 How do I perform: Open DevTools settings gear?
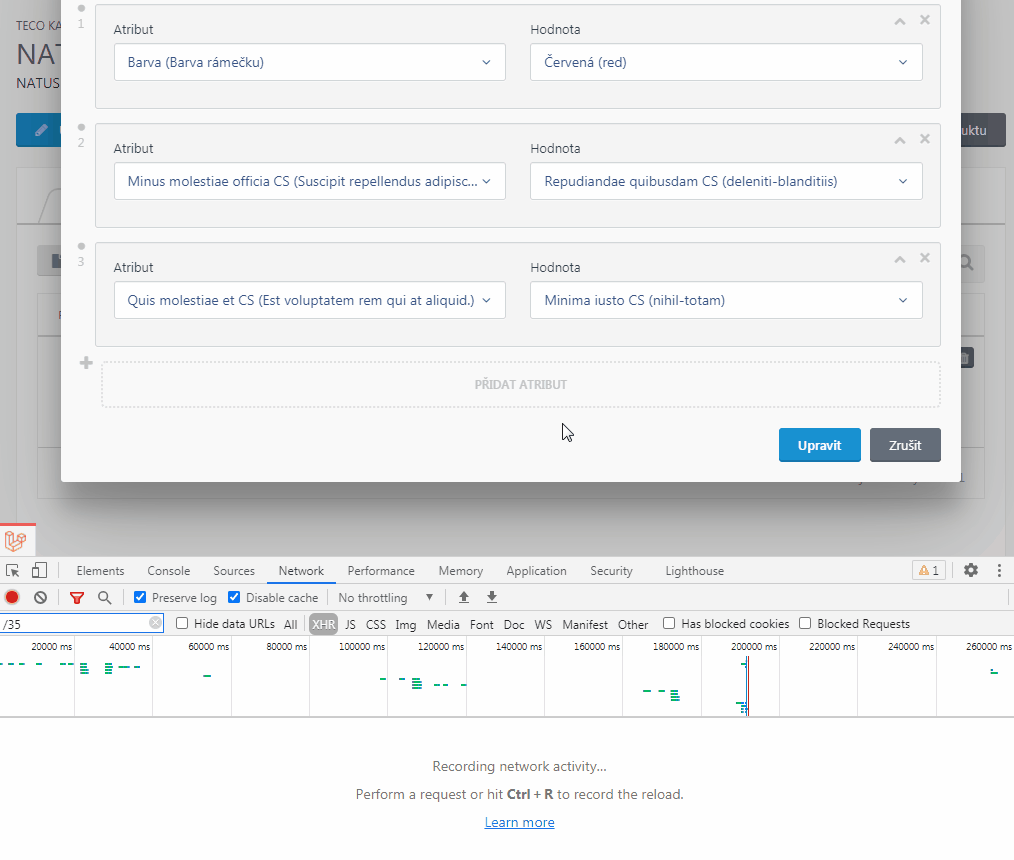coord(970,570)
